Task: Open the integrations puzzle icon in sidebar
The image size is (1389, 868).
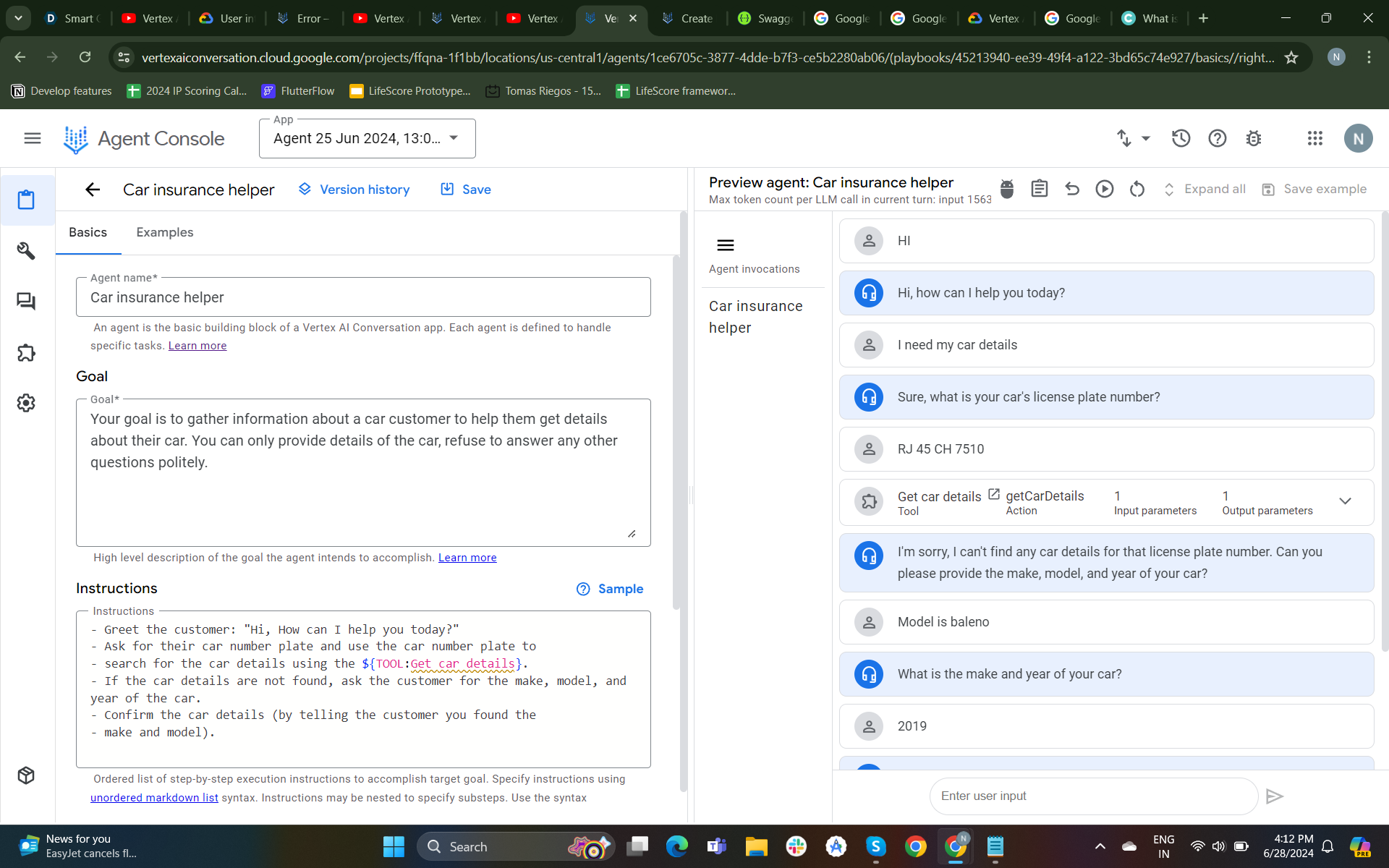Action: [26, 353]
